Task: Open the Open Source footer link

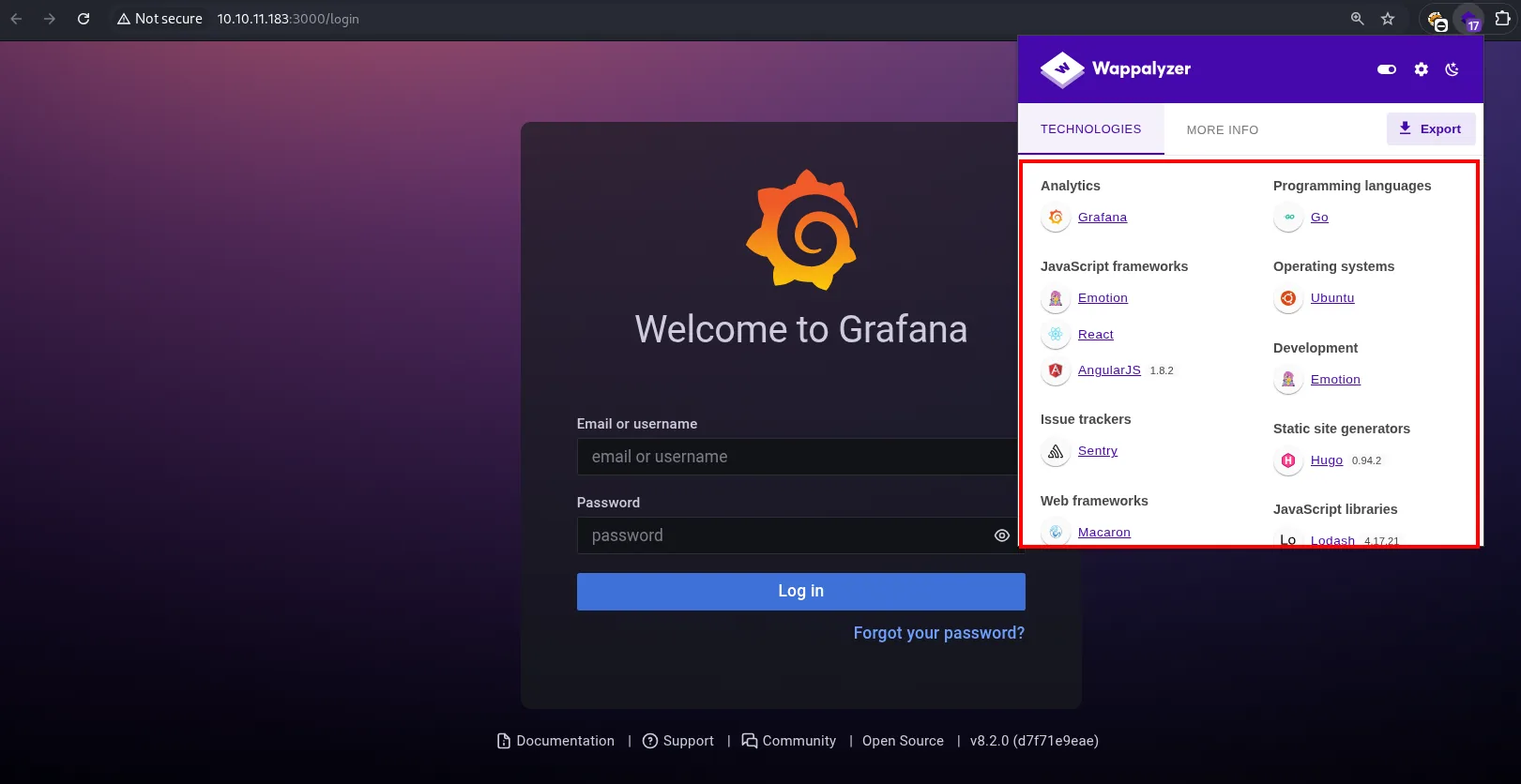Action: pos(903,741)
